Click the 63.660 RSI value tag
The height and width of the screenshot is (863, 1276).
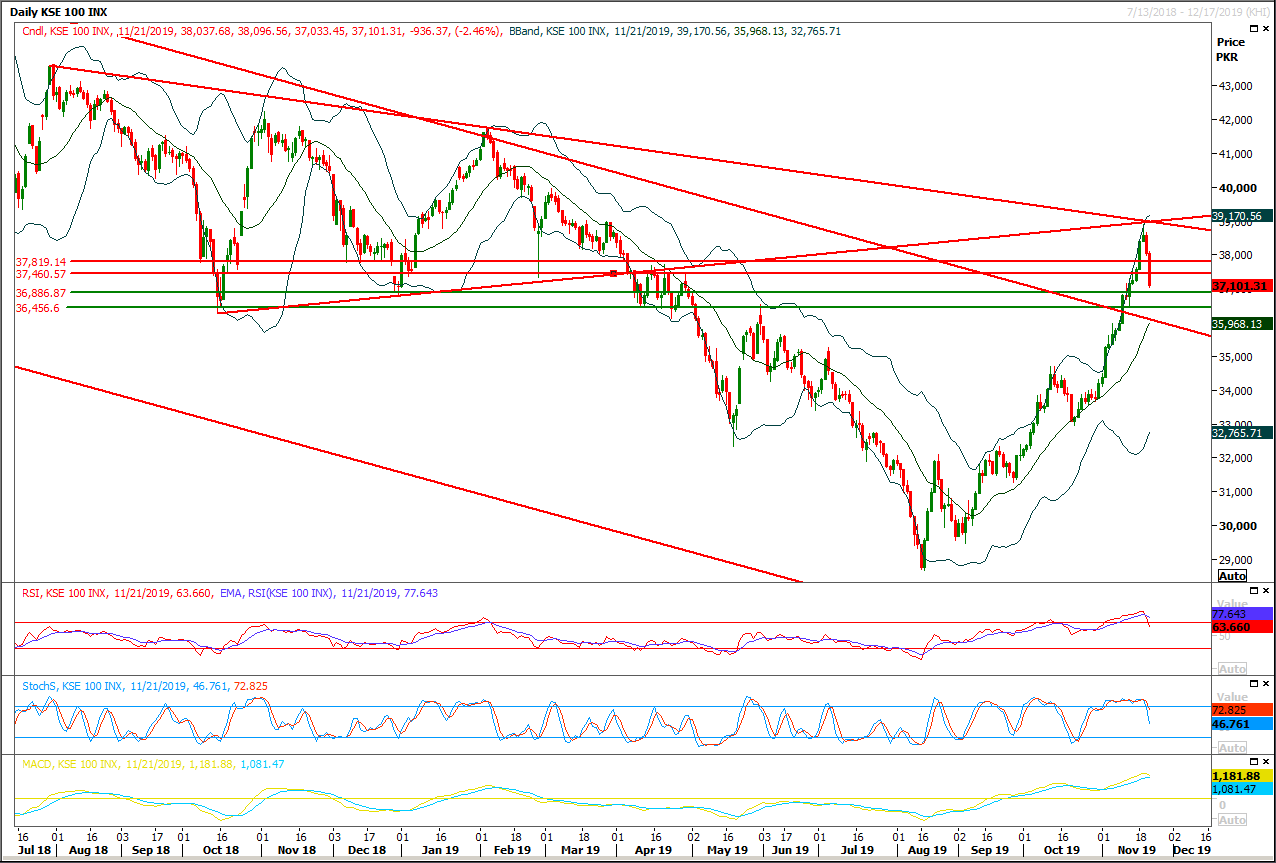point(1242,627)
